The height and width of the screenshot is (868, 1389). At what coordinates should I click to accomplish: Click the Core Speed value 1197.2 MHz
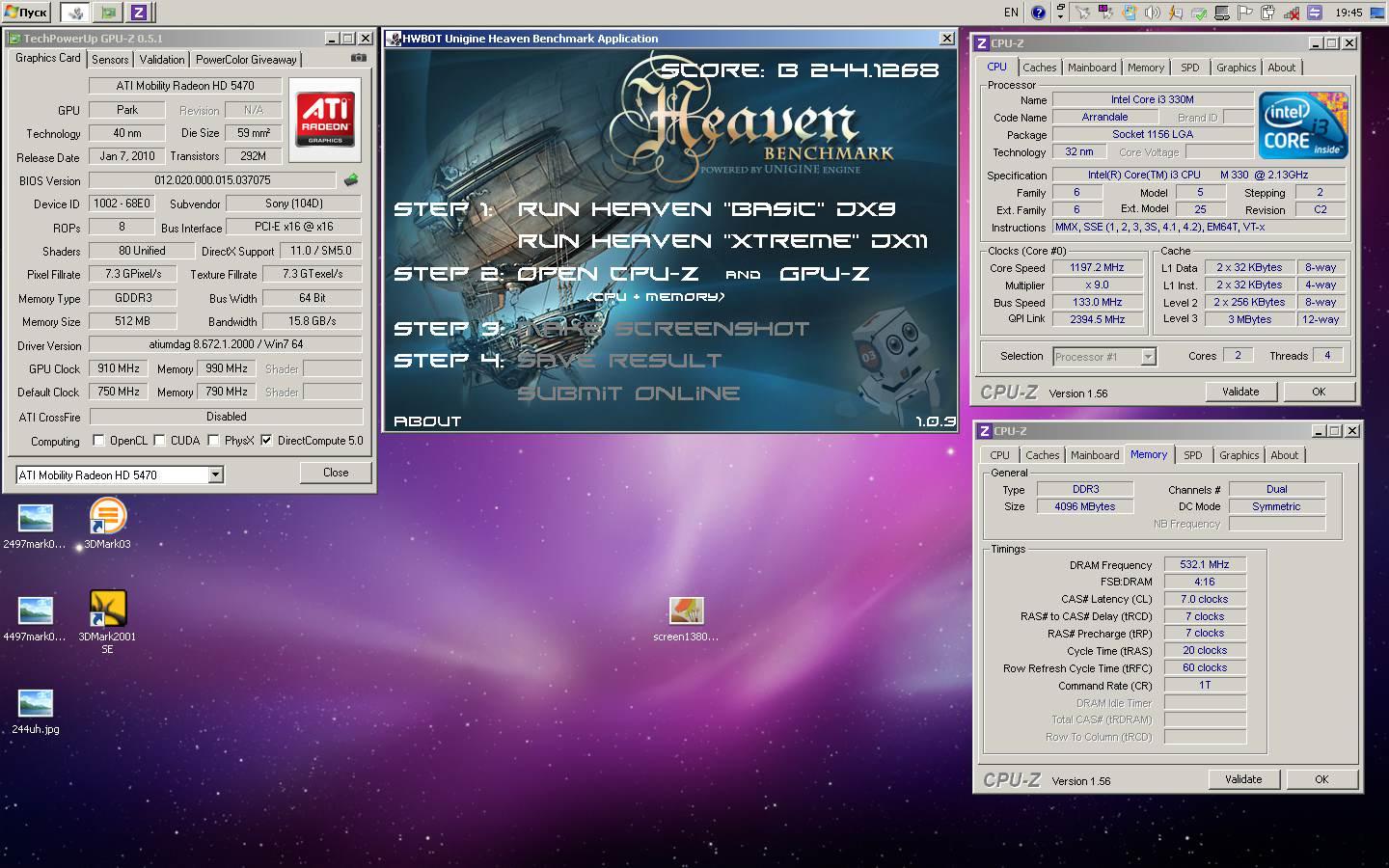(1097, 267)
